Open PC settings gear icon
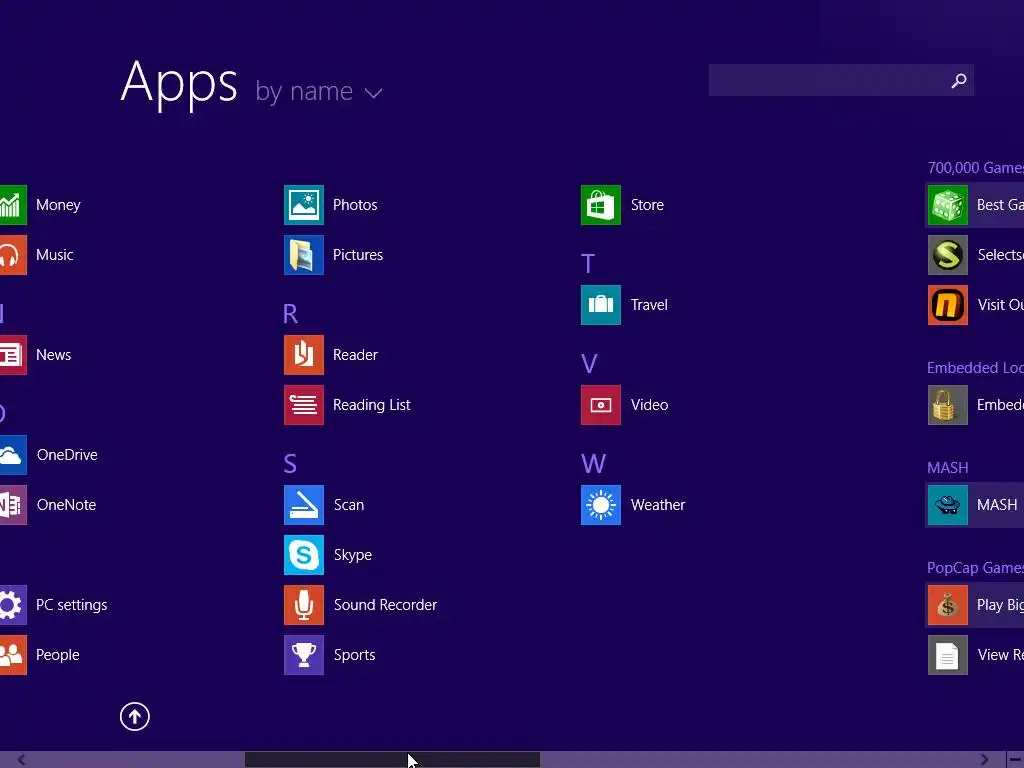This screenshot has width=1024, height=768. point(13,605)
